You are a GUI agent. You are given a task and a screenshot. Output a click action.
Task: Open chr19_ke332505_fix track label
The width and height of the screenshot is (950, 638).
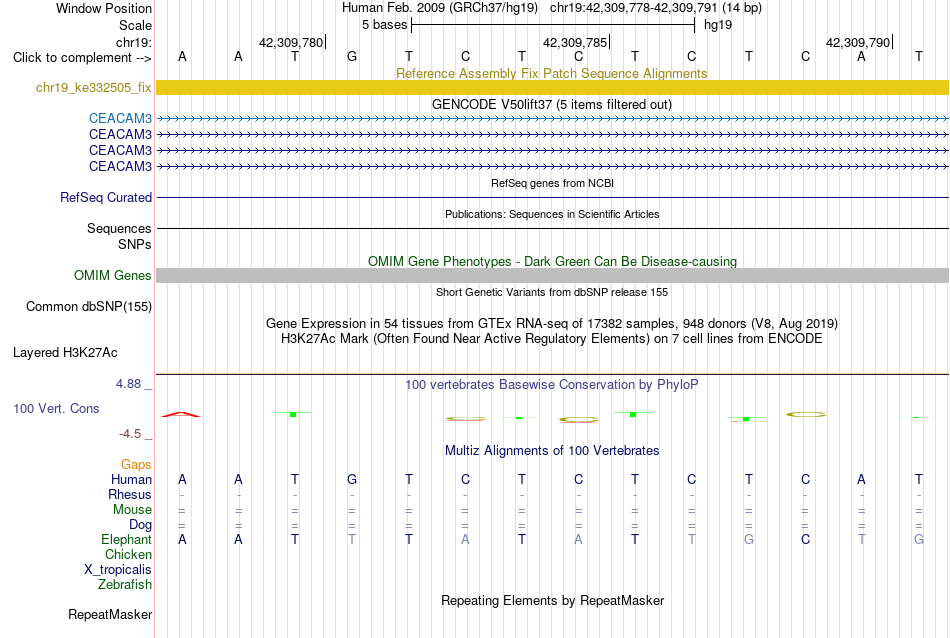(93, 88)
